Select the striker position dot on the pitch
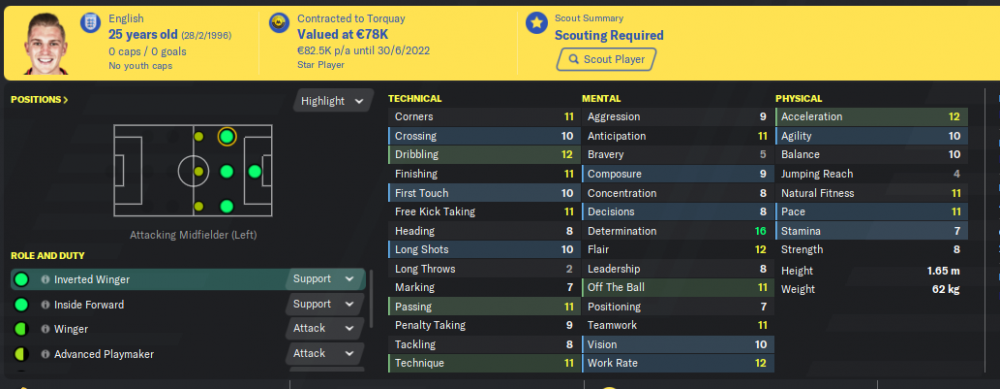 254,172
